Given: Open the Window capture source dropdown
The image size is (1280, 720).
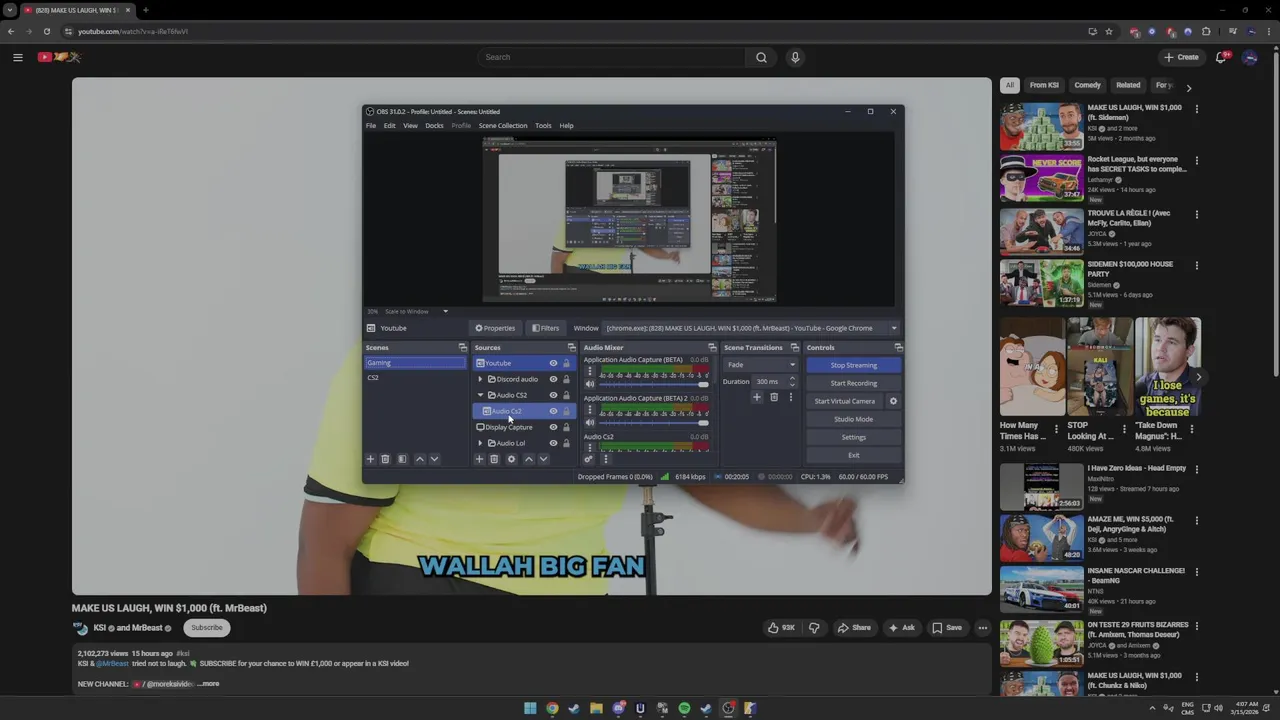Looking at the screenshot, I should pos(752,328).
